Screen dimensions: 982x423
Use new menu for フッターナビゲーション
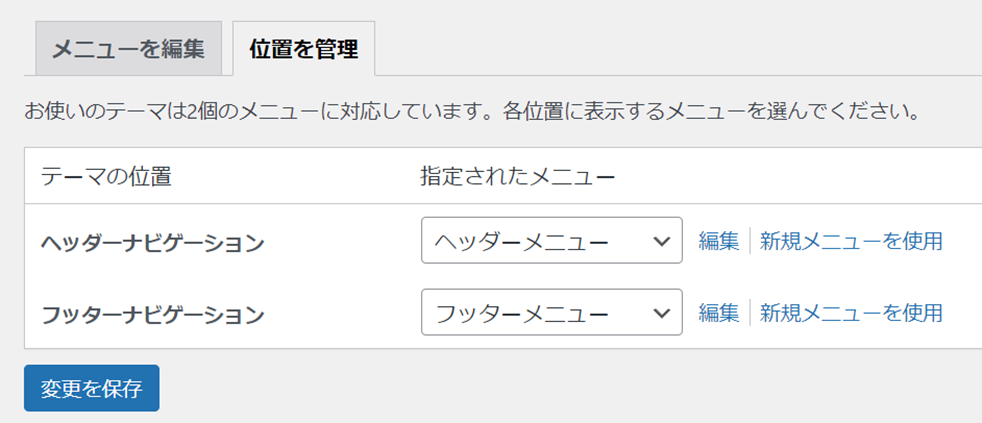click(x=851, y=313)
